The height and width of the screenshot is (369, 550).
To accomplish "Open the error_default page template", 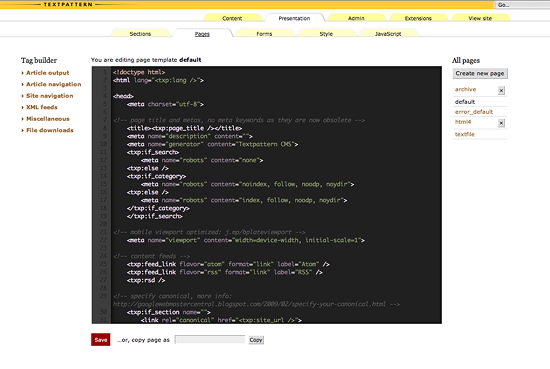I will pyautogui.click(x=474, y=112).
